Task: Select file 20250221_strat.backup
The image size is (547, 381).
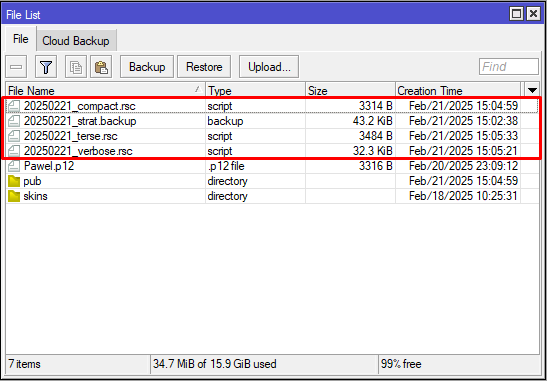Action: 80,121
